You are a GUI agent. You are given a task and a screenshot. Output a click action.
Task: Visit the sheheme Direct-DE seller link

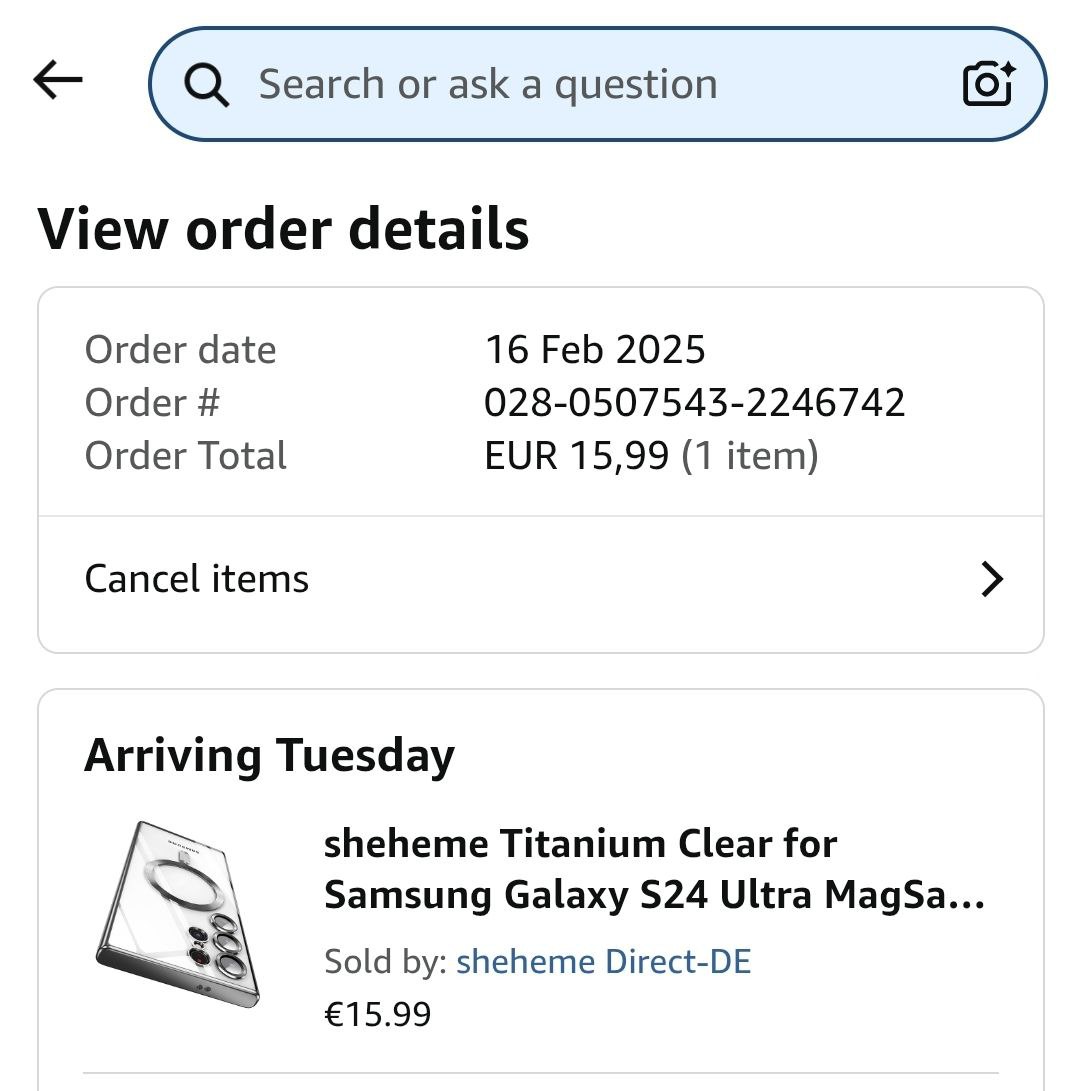pyautogui.click(x=603, y=962)
